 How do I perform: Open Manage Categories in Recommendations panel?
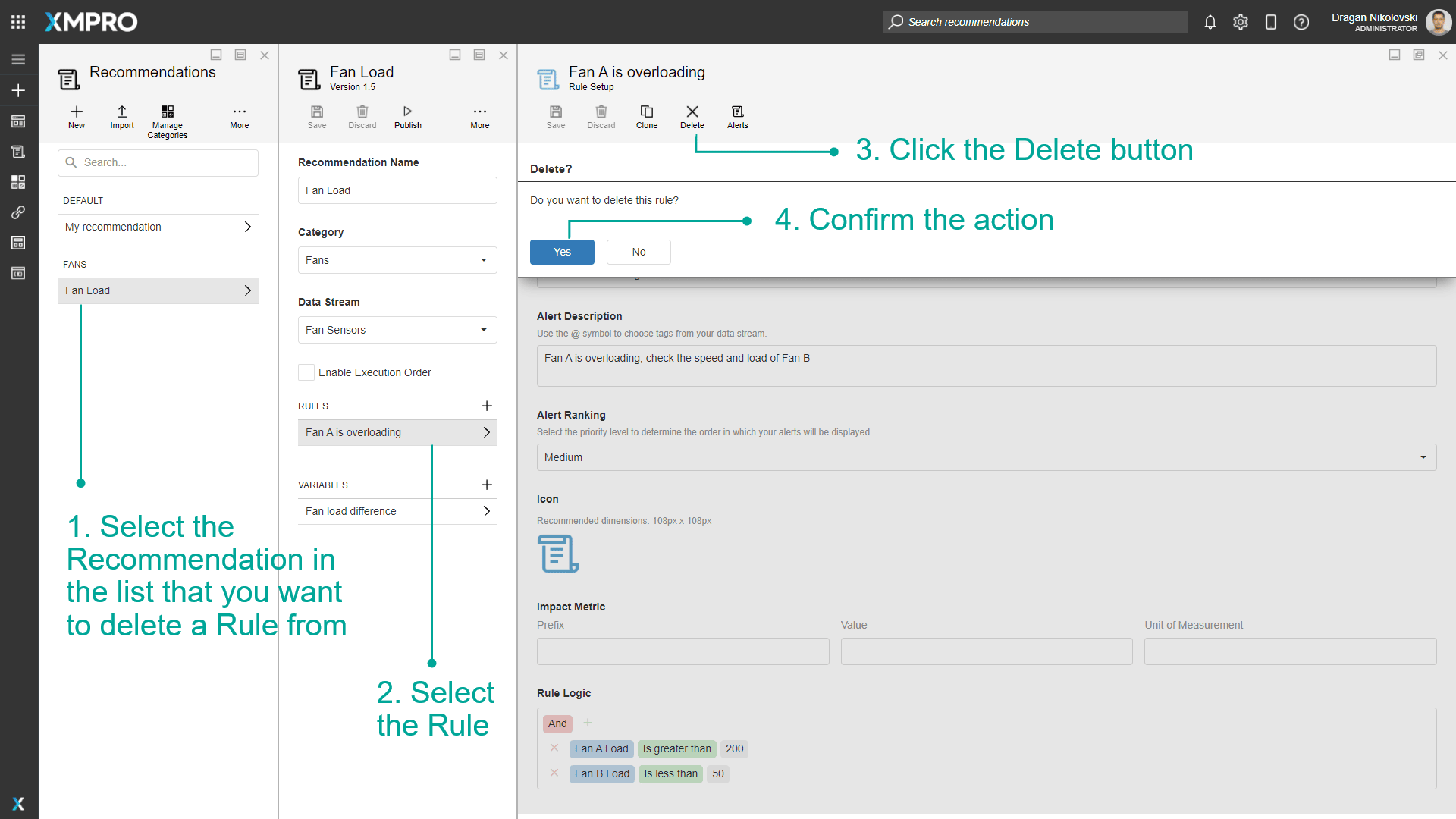pos(168,118)
